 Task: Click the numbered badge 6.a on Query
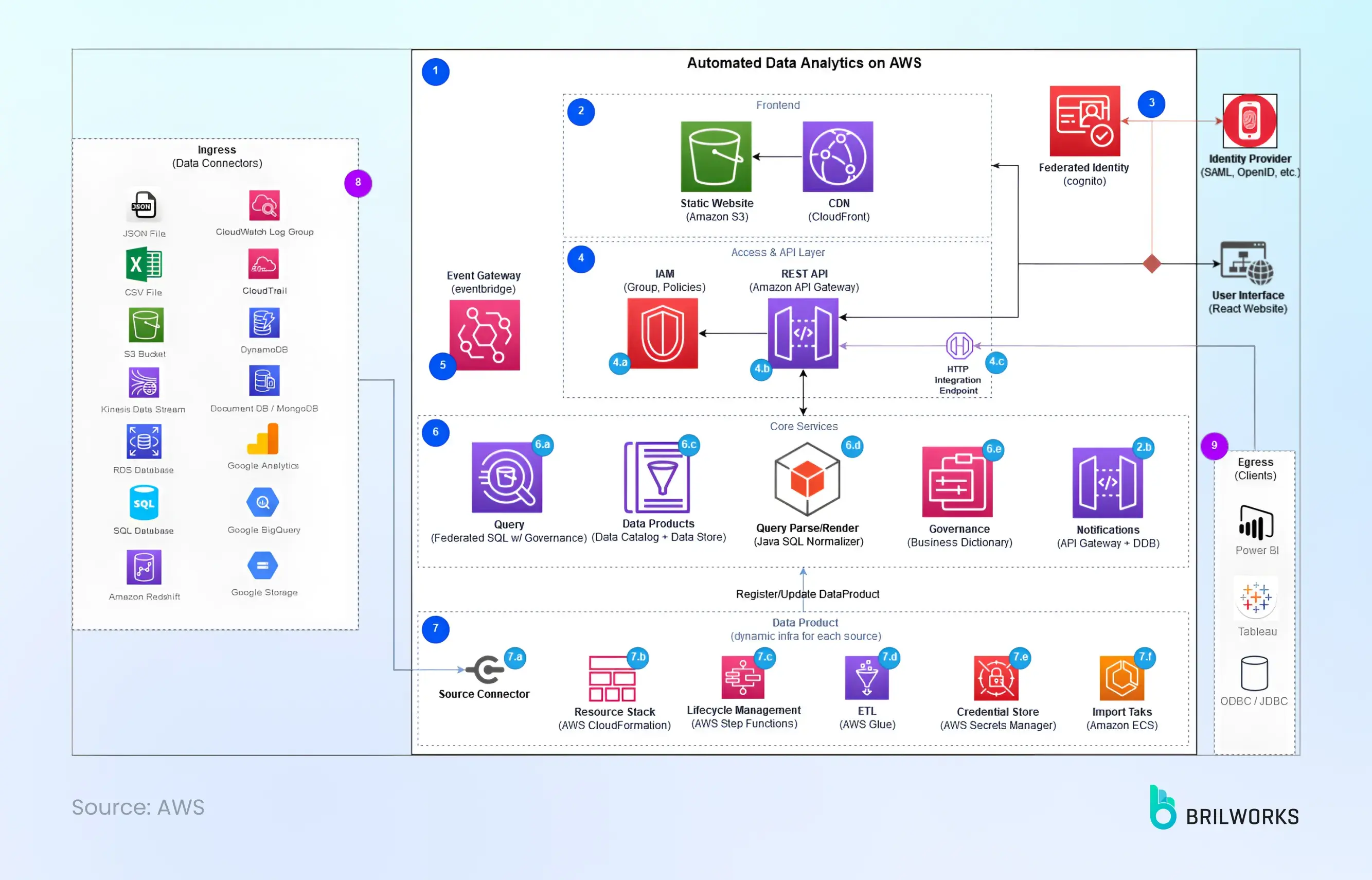point(542,446)
